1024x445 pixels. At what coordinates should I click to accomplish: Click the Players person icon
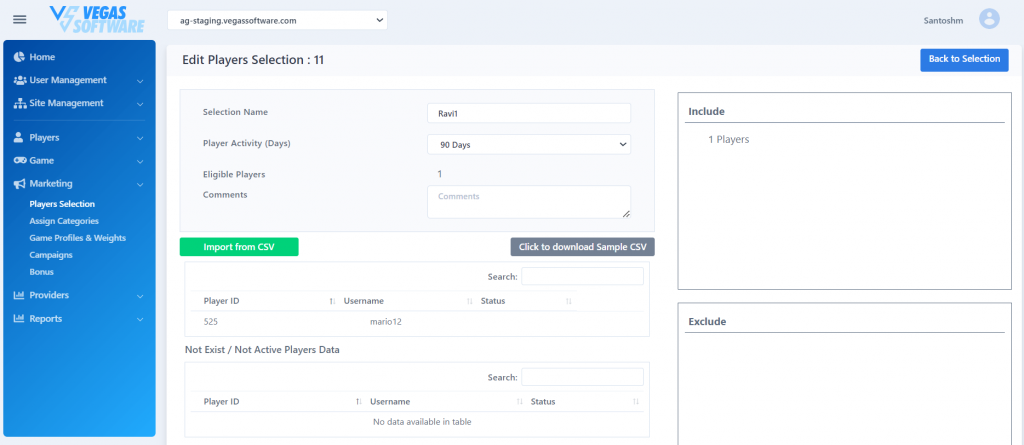click(18, 138)
